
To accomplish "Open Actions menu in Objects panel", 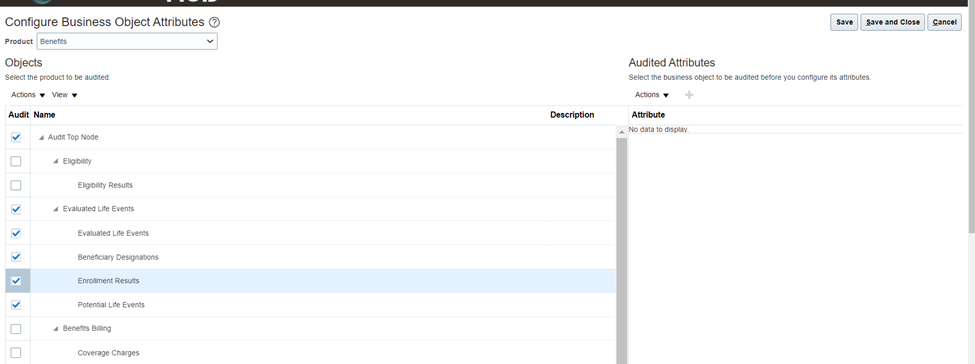I will [x=28, y=95].
